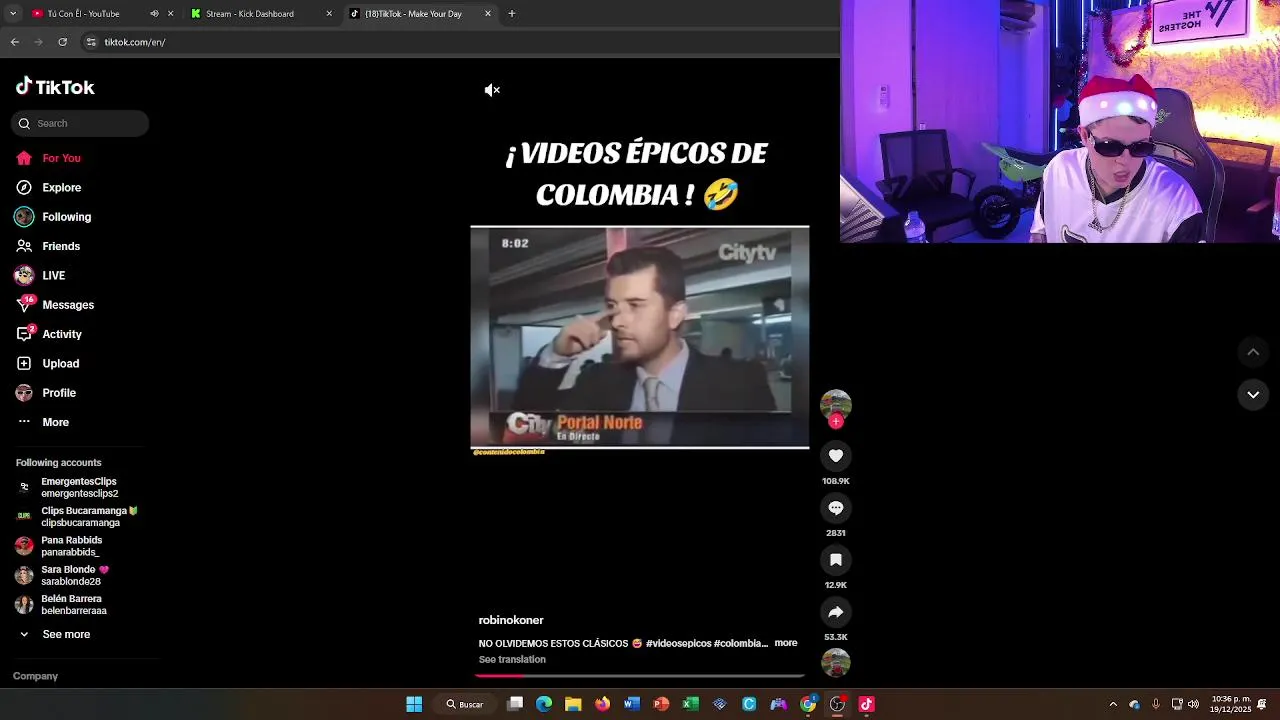This screenshot has height=720, width=1280.
Task: Click the taskbar Buscar search box
Action: pos(465,704)
